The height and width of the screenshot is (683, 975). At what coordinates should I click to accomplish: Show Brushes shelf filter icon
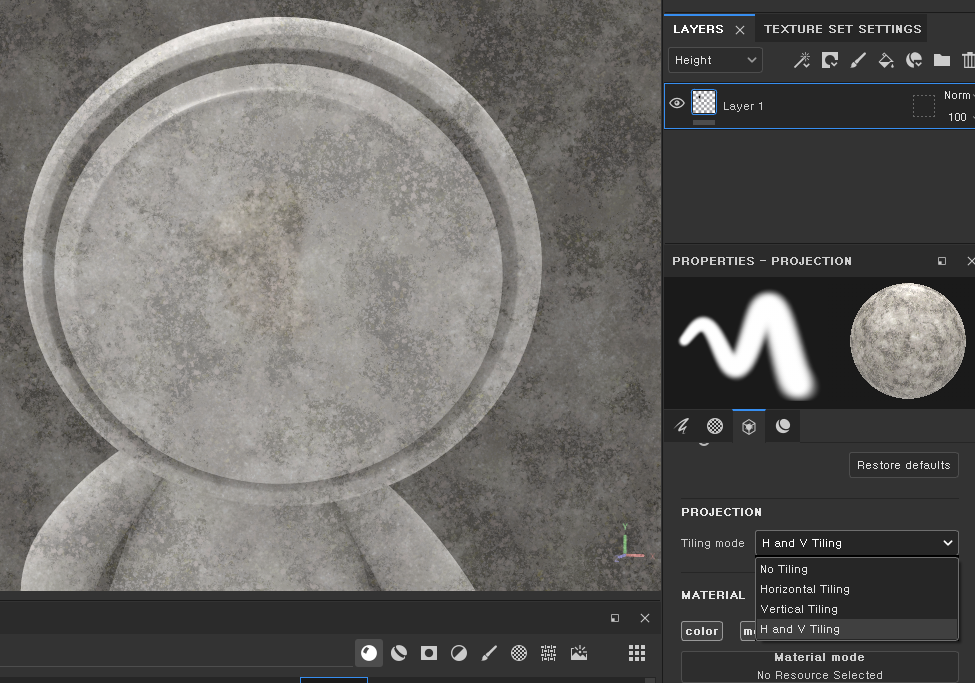tap(489, 653)
